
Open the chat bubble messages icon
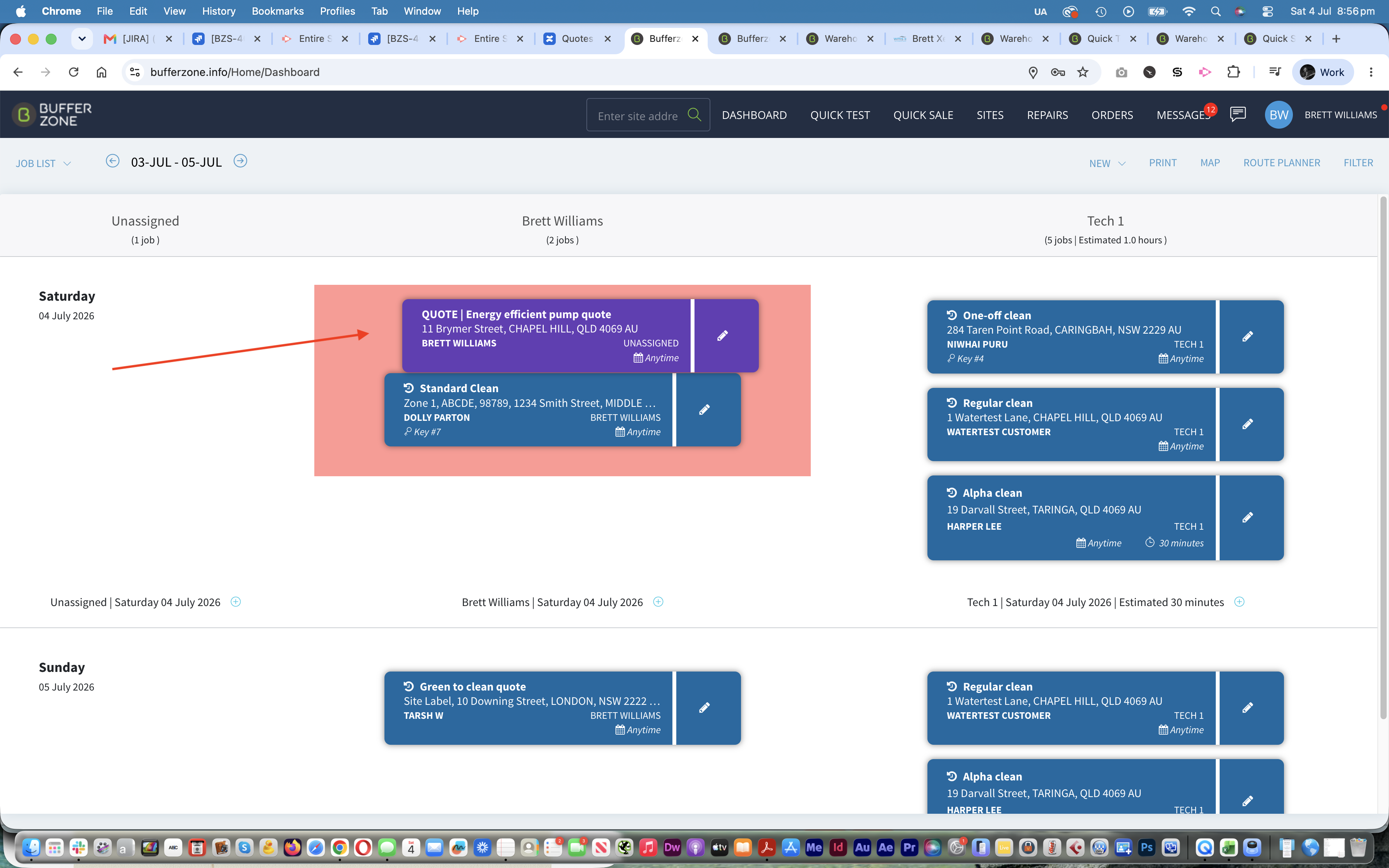1237,114
